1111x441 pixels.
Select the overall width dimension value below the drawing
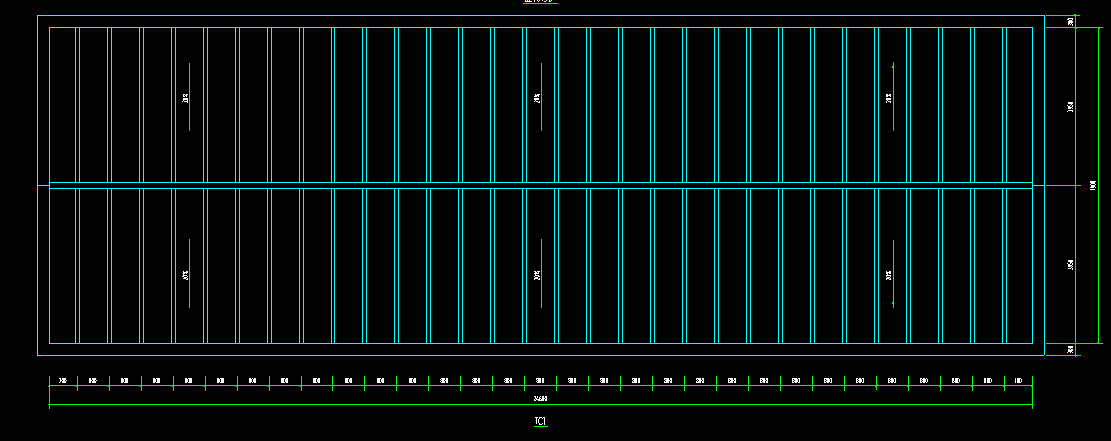tap(540, 398)
